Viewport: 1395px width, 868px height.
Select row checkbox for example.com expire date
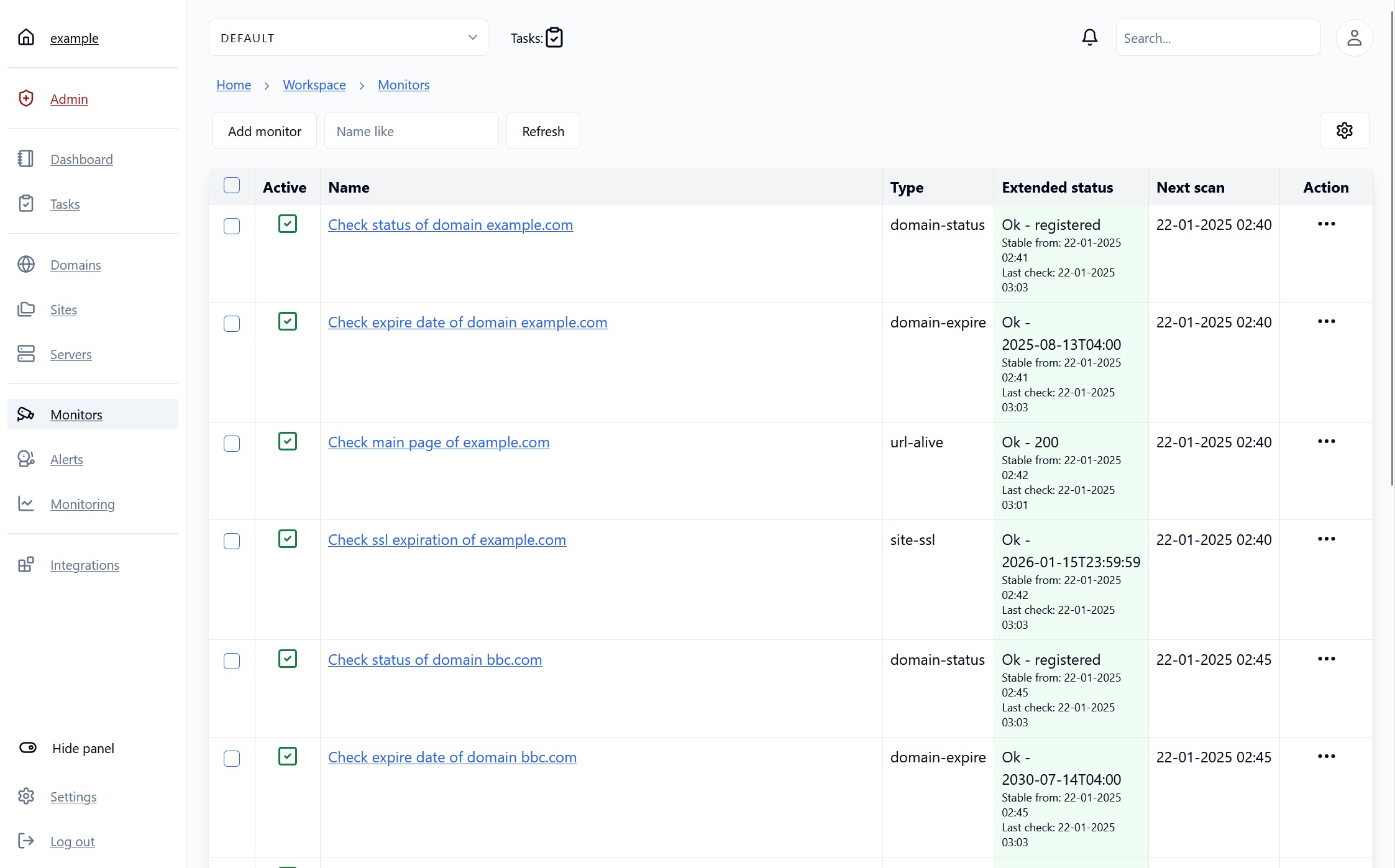(232, 324)
